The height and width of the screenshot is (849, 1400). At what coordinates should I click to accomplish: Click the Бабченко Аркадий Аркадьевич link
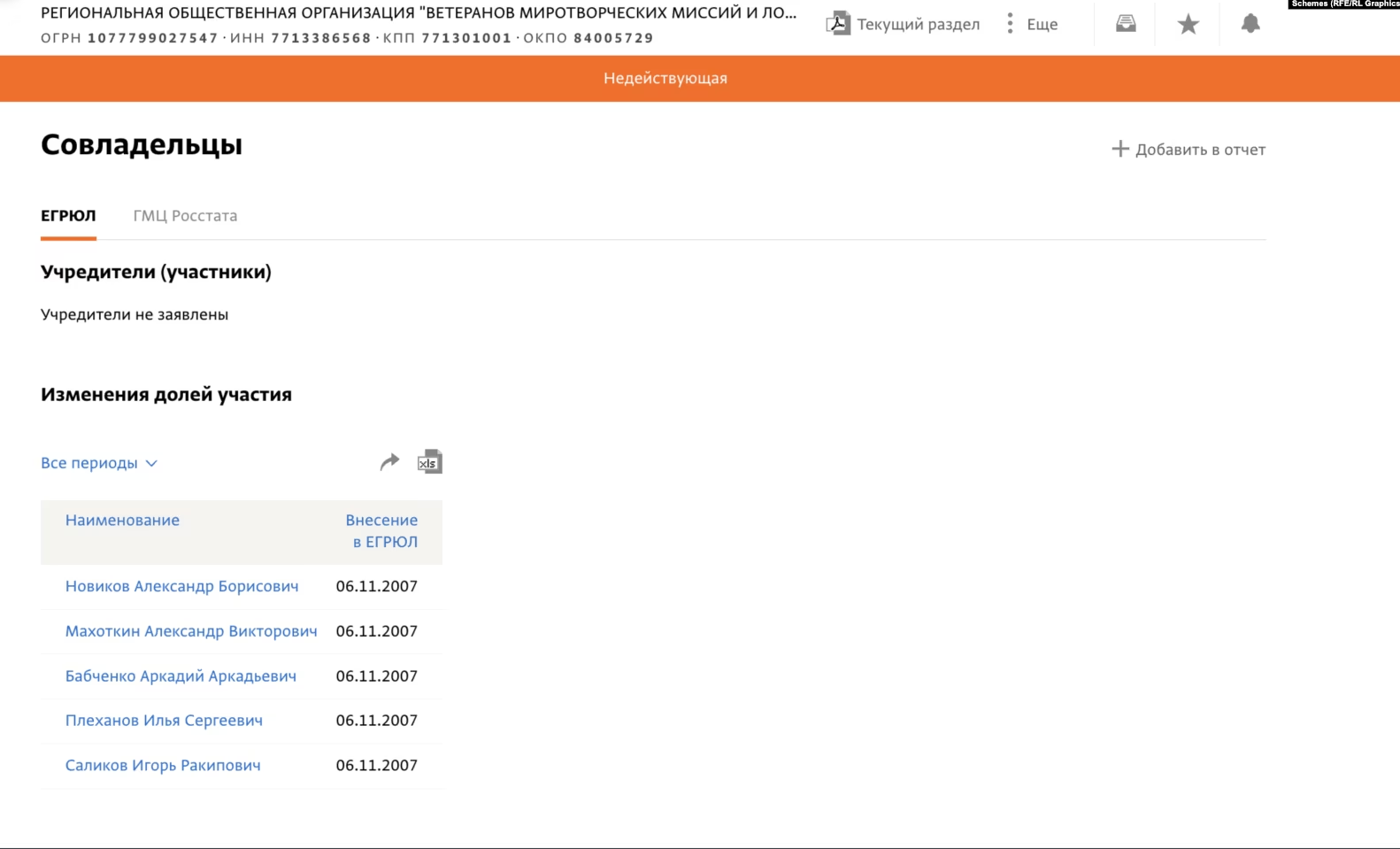(181, 676)
